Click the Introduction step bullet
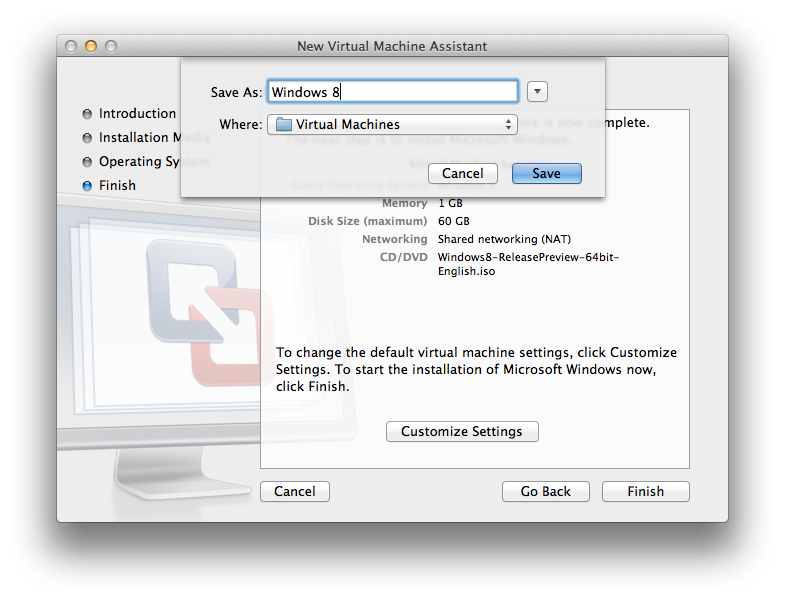Viewport: 785px width, 601px height. 87,114
